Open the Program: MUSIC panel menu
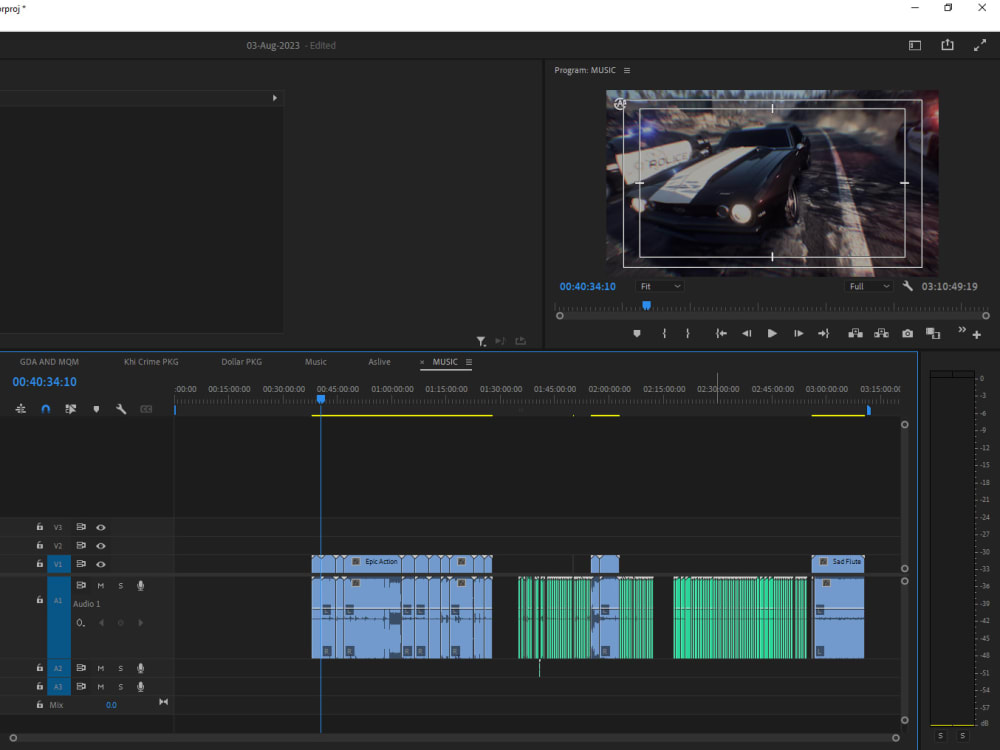Image resolution: width=1000 pixels, height=750 pixels. coord(627,70)
